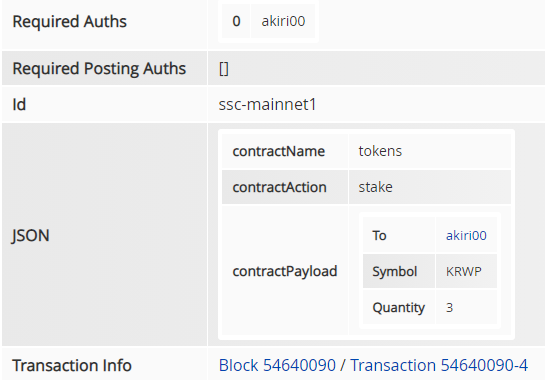
Task: Click the Transaction Info label
Action: pos(72,365)
